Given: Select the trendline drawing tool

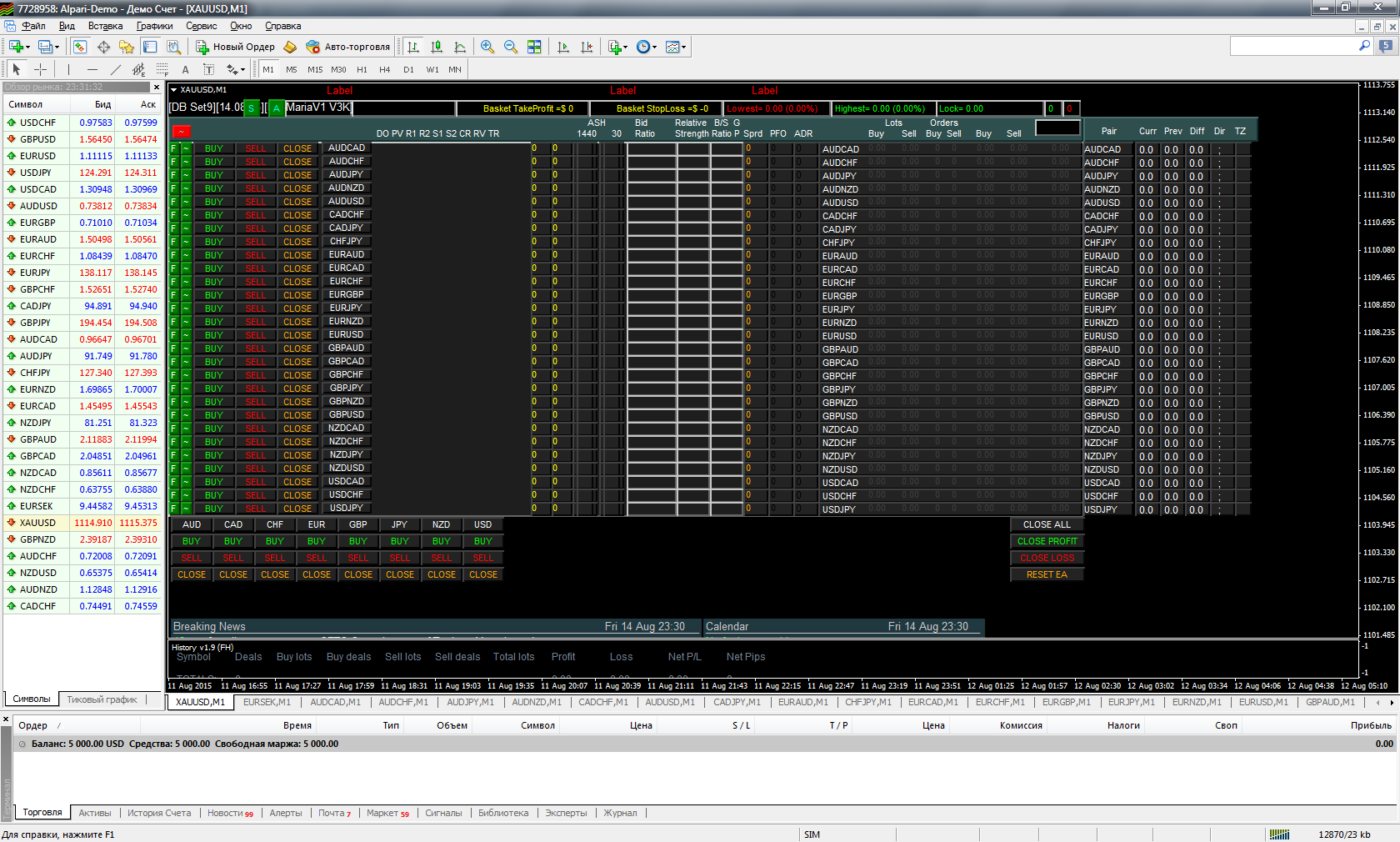Looking at the screenshot, I should click(x=115, y=69).
